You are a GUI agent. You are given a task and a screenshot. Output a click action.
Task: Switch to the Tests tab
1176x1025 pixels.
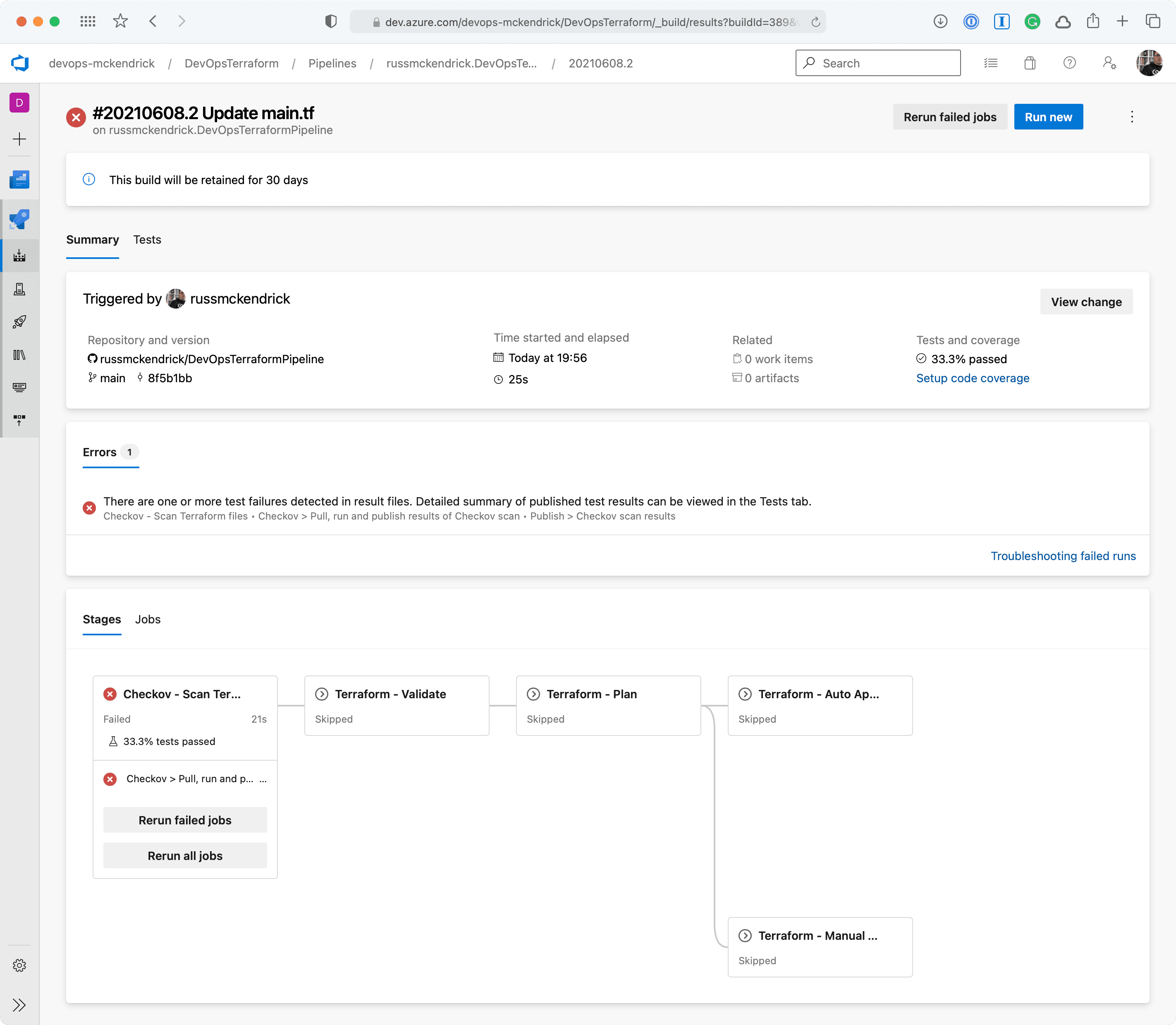[x=147, y=239]
